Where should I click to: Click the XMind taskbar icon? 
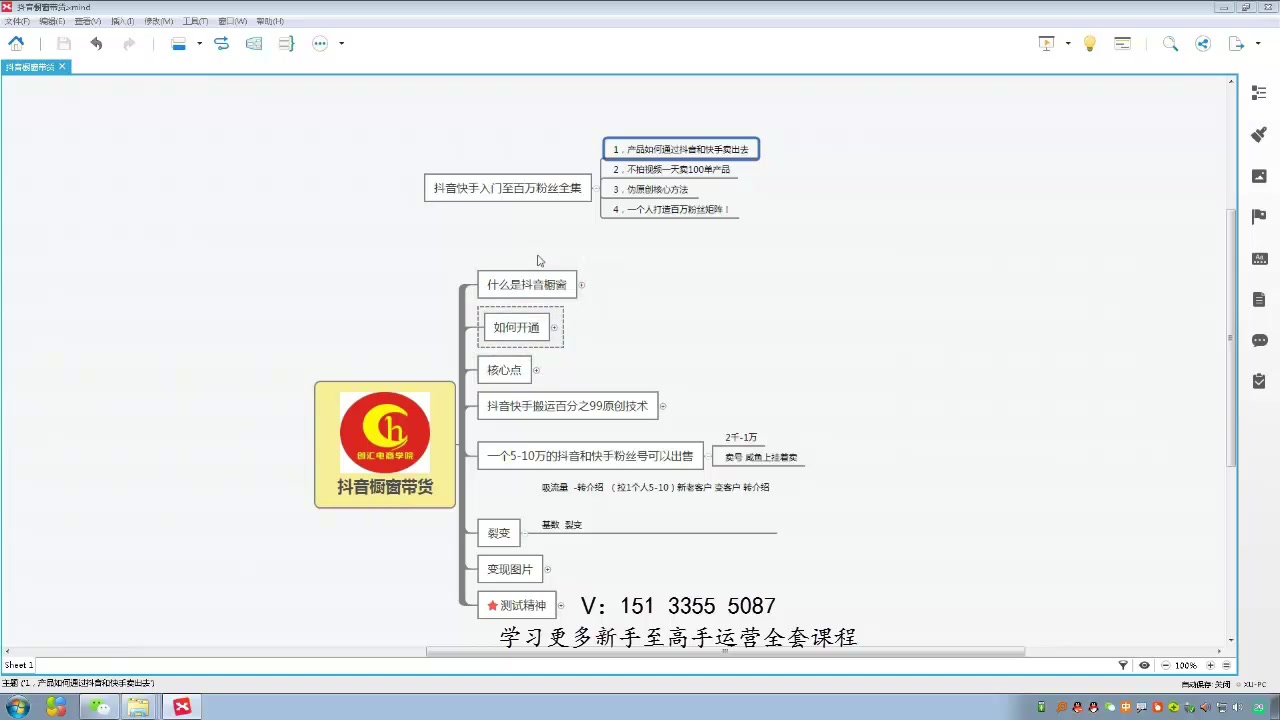182,707
